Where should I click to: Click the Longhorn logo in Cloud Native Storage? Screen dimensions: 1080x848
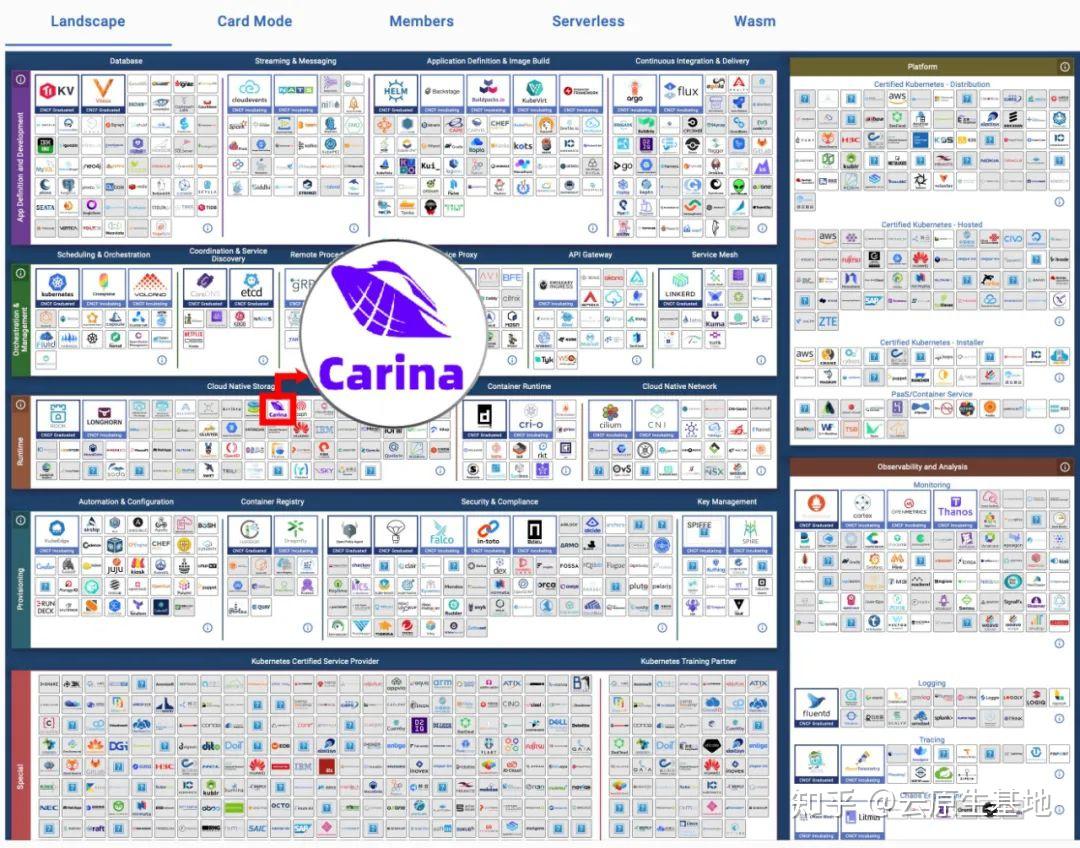click(105, 417)
